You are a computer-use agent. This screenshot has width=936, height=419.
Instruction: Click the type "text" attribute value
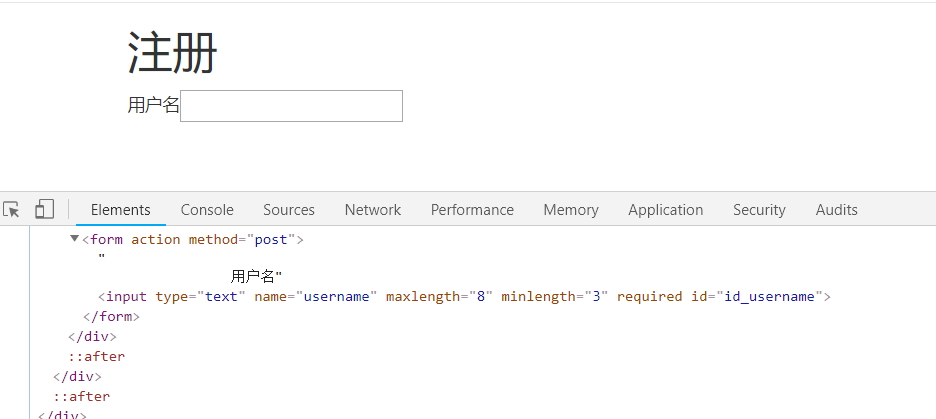(221, 297)
